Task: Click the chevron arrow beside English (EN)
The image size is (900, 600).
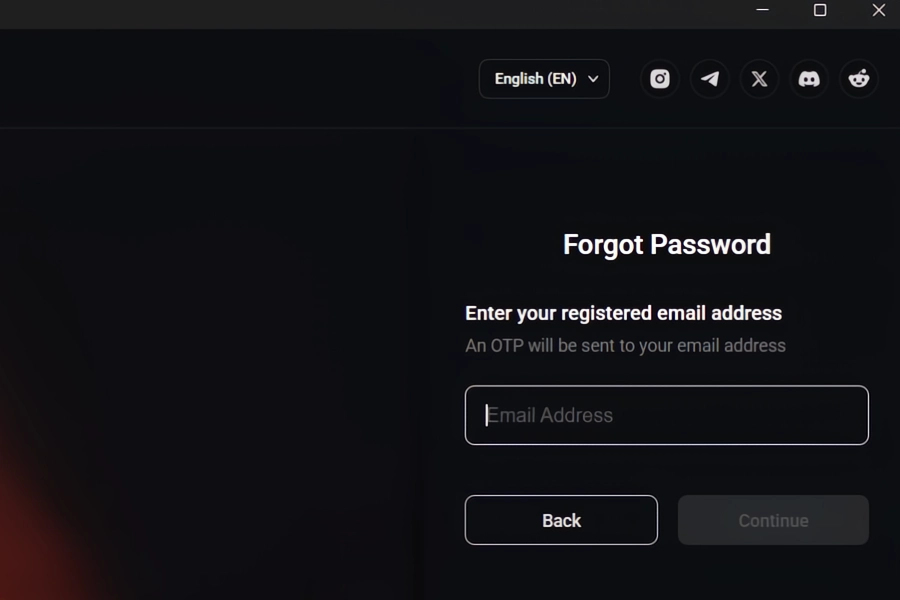Action: click(x=593, y=79)
